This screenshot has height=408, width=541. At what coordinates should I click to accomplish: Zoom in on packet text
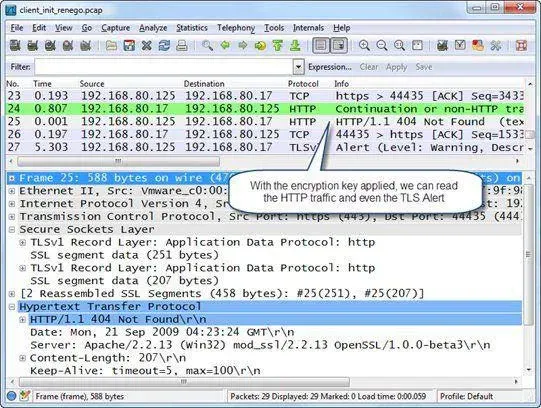point(364,46)
